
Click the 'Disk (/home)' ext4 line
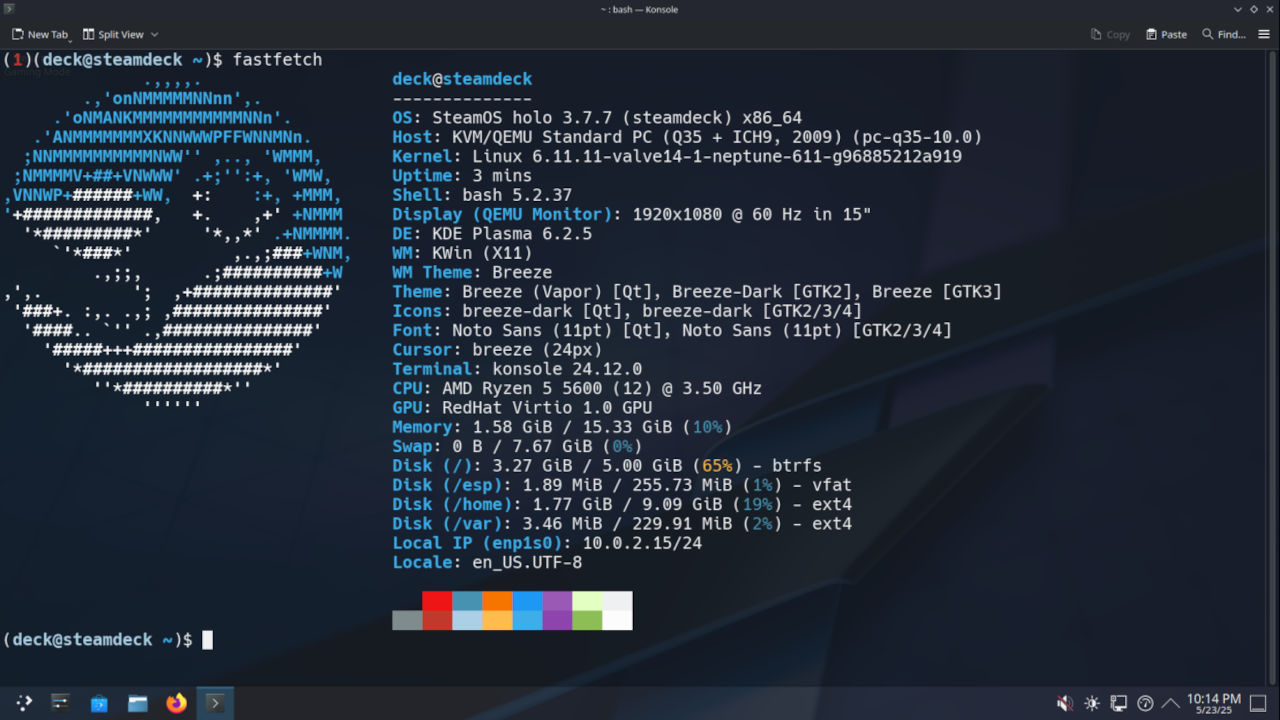[x=622, y=504]
